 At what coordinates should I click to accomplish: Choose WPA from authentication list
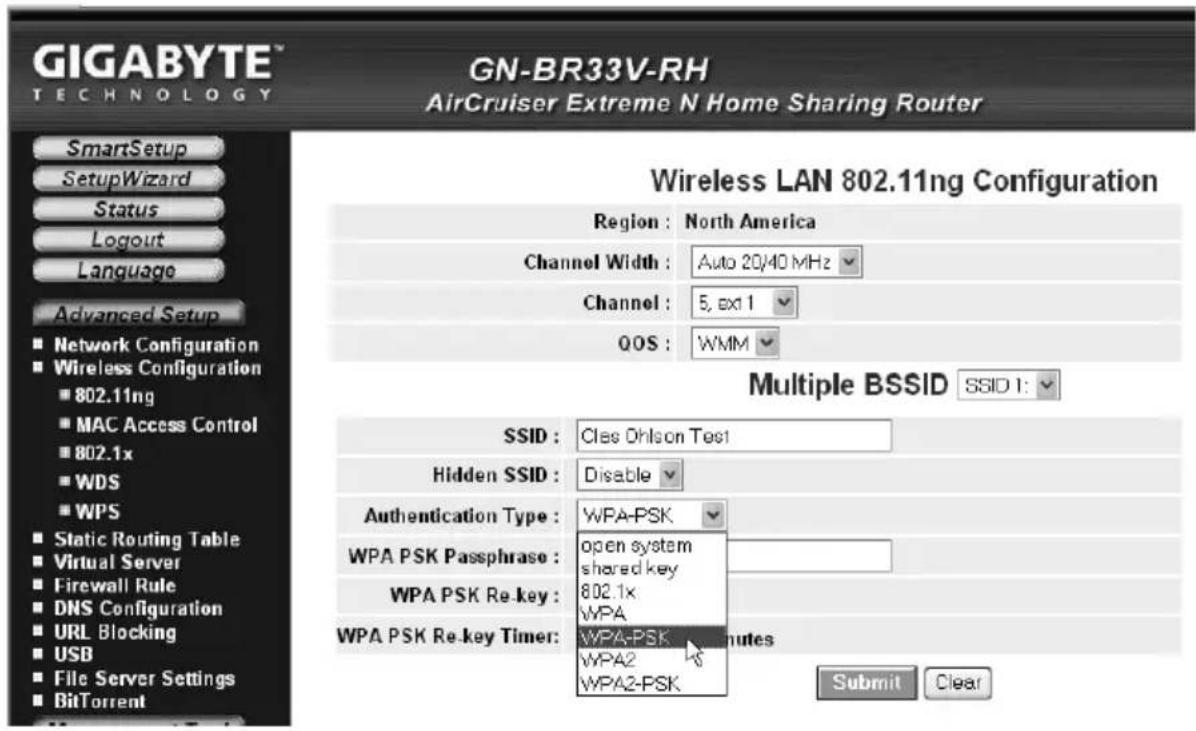pos(651,613)
